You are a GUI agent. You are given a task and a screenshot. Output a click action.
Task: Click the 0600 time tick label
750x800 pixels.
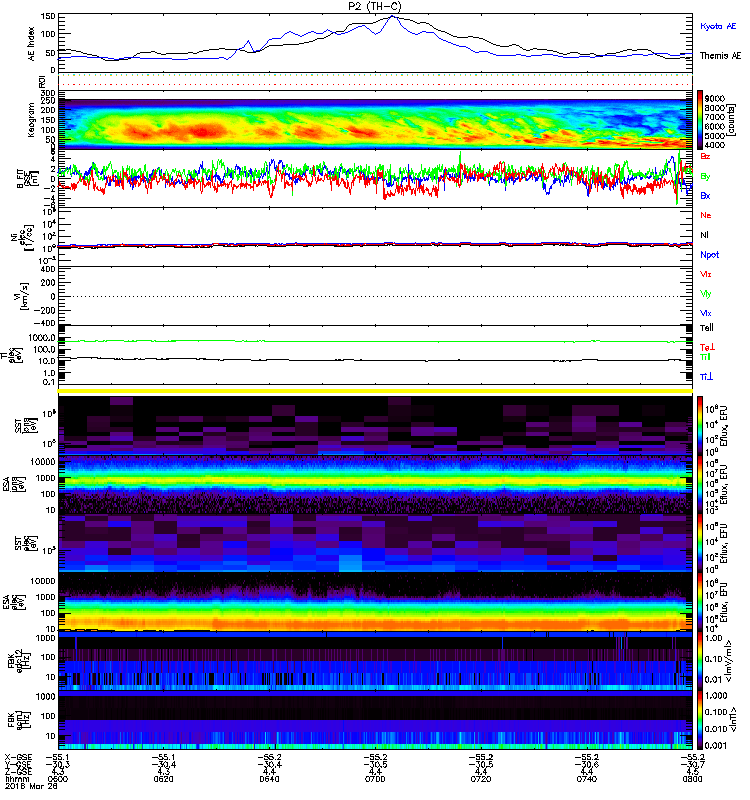(58, 779)
